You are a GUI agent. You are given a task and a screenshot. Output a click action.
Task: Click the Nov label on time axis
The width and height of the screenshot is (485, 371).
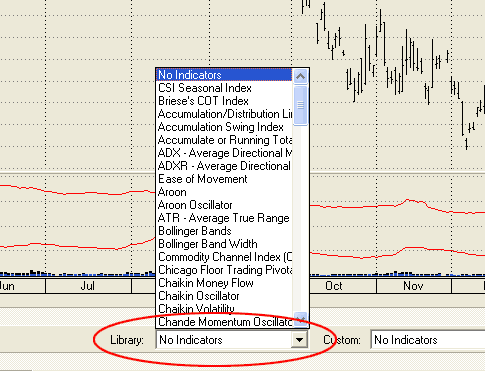[x=413, y=286]
